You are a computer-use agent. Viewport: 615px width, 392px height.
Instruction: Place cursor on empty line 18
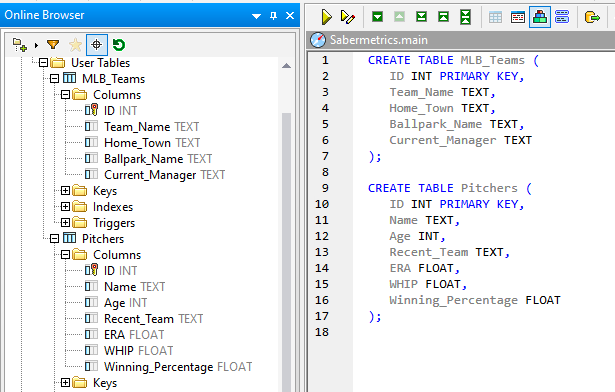point(482,332)
